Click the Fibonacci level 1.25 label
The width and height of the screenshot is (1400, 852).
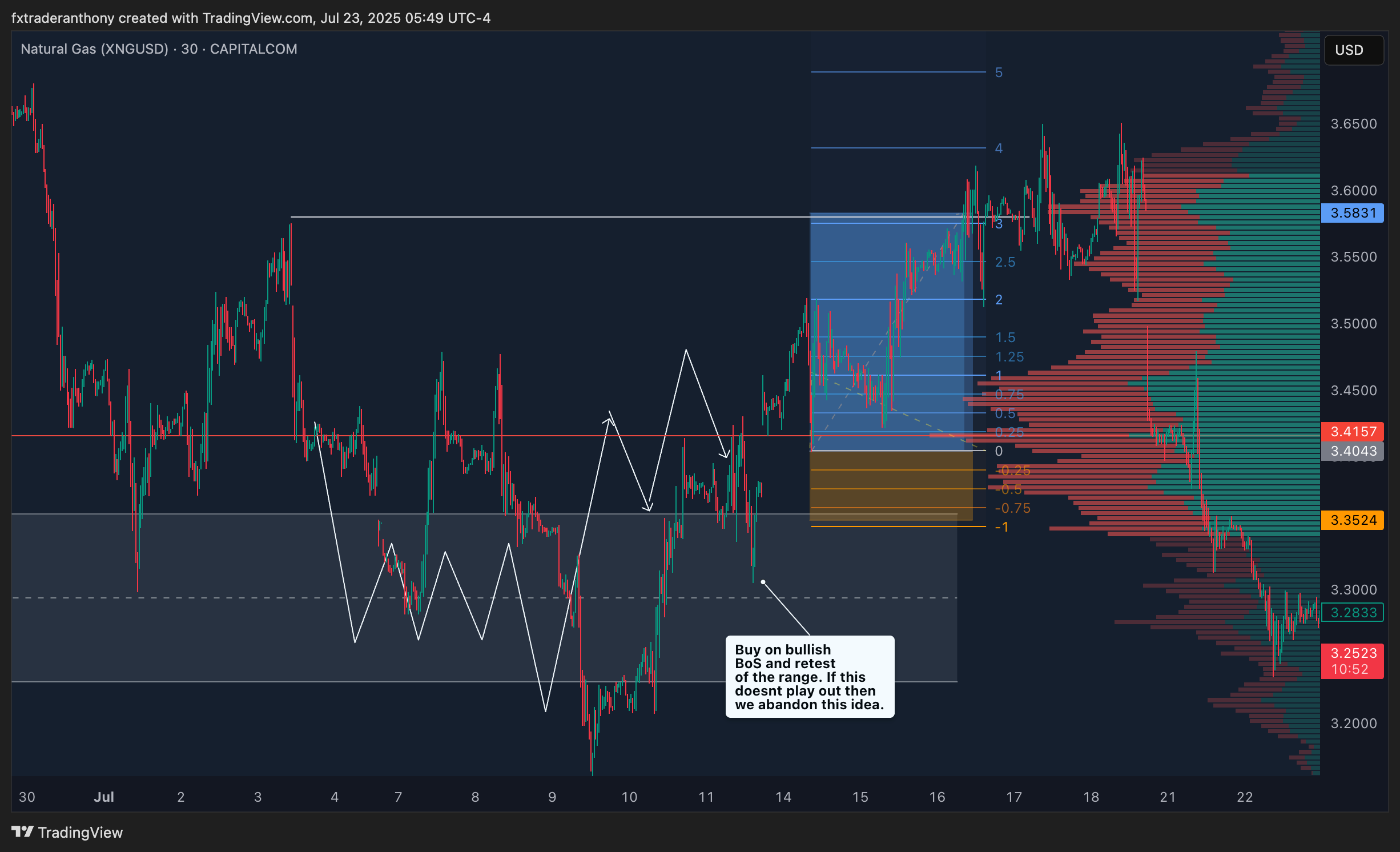click(x=1009, y=357)
